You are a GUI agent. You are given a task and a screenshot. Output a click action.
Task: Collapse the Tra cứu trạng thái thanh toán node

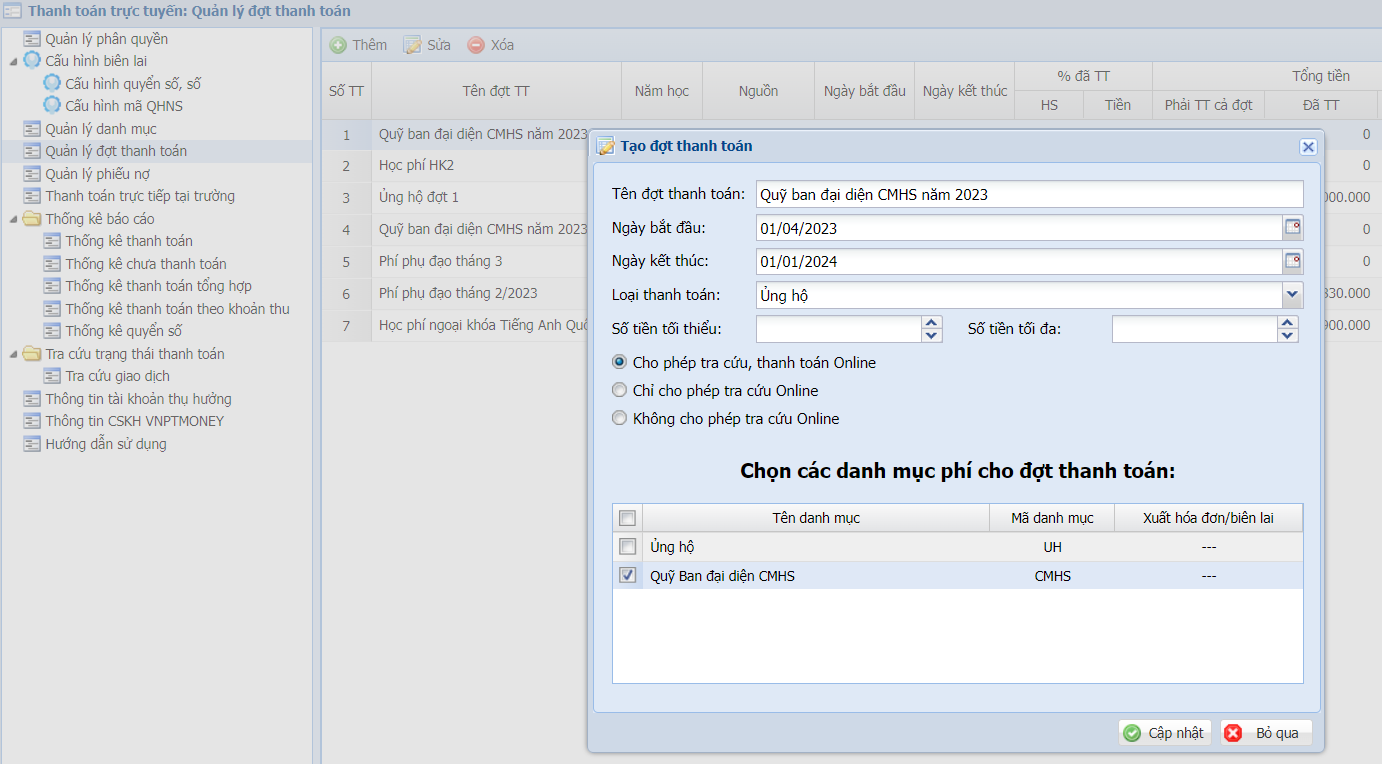13,354
